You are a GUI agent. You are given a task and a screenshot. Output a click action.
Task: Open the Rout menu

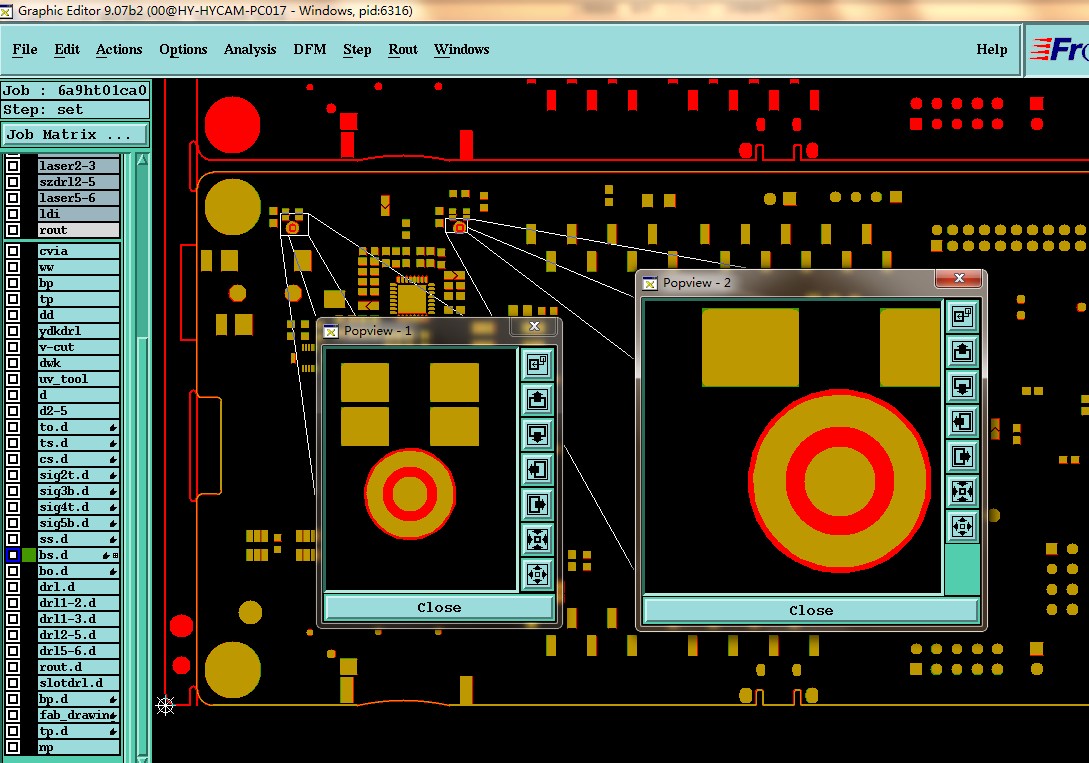click(x=403, y=49)
